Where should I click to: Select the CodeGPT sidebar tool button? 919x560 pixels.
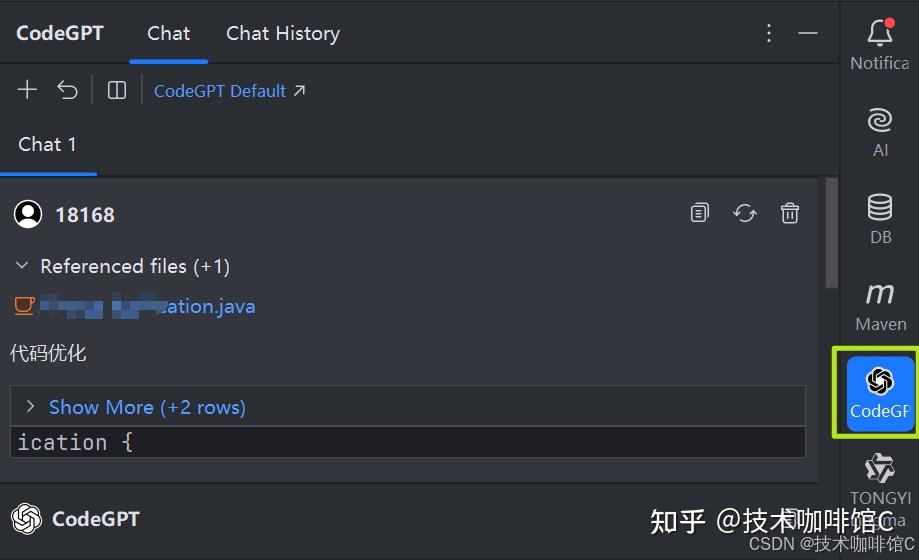[x=879, y=392]
